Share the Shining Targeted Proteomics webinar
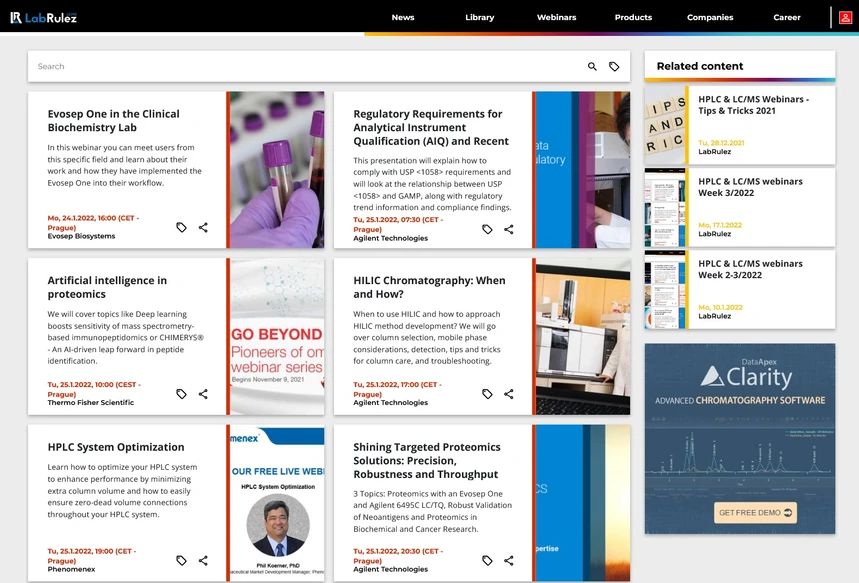Screen dimensions: 859x583 509,561
